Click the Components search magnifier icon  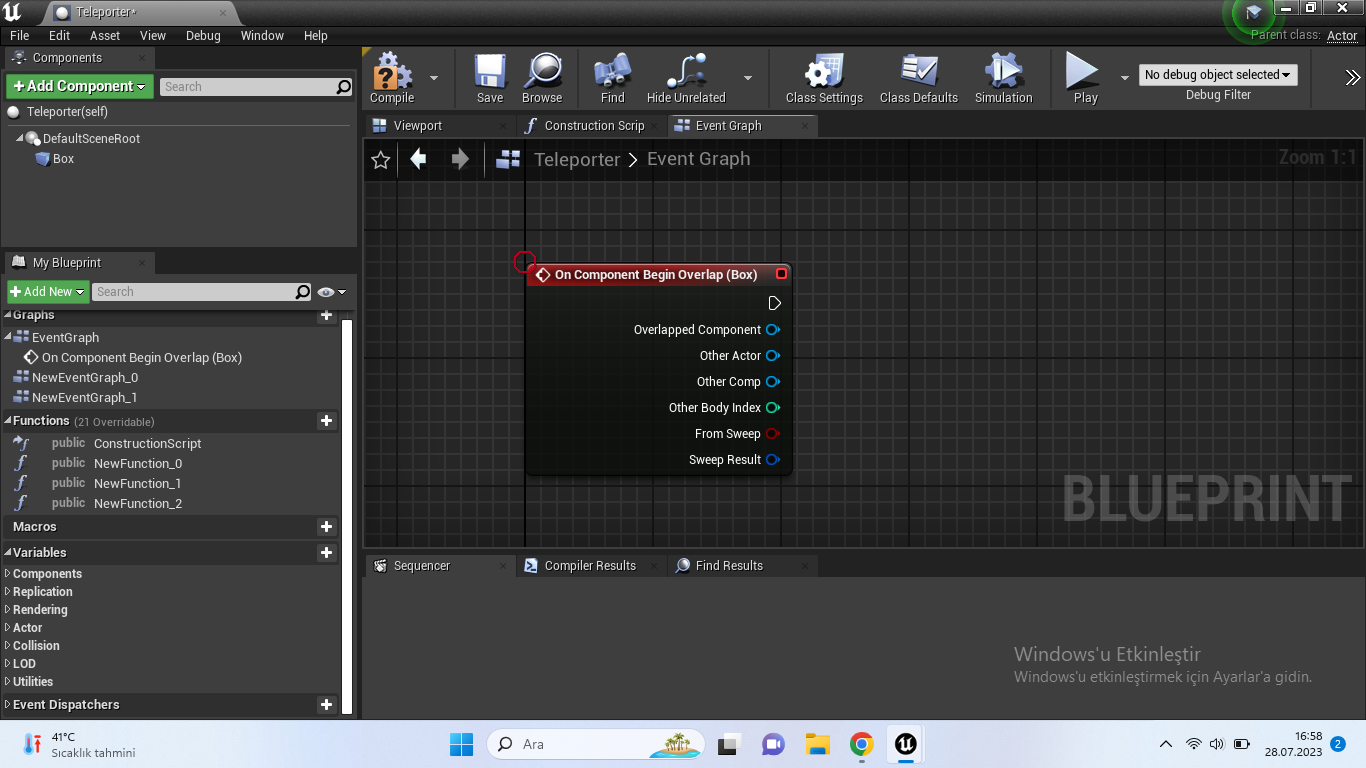point(344,87)
